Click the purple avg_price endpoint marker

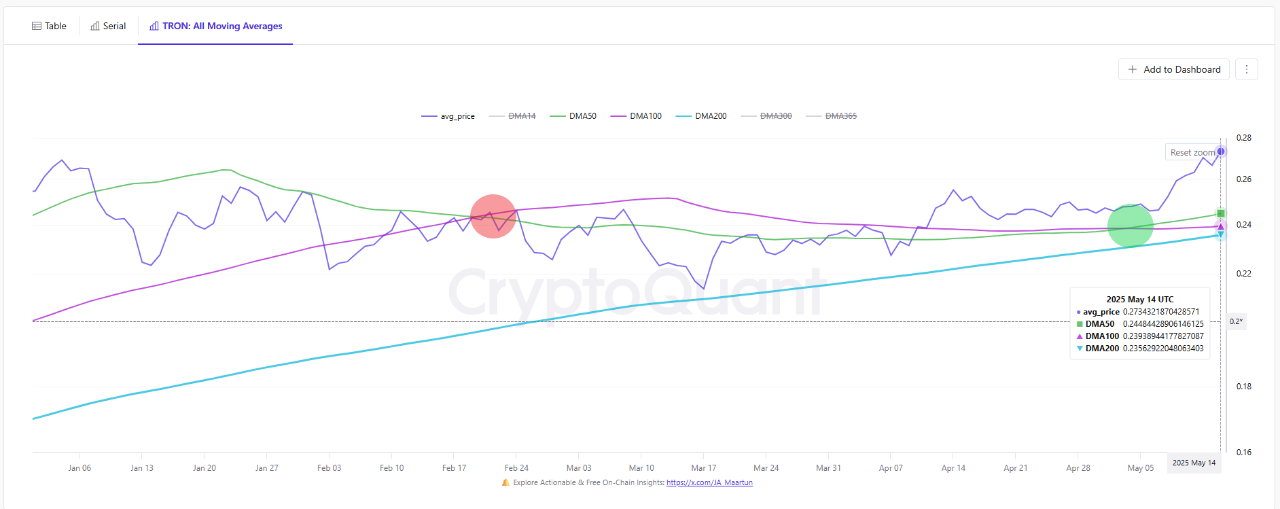click(1221, 152)
